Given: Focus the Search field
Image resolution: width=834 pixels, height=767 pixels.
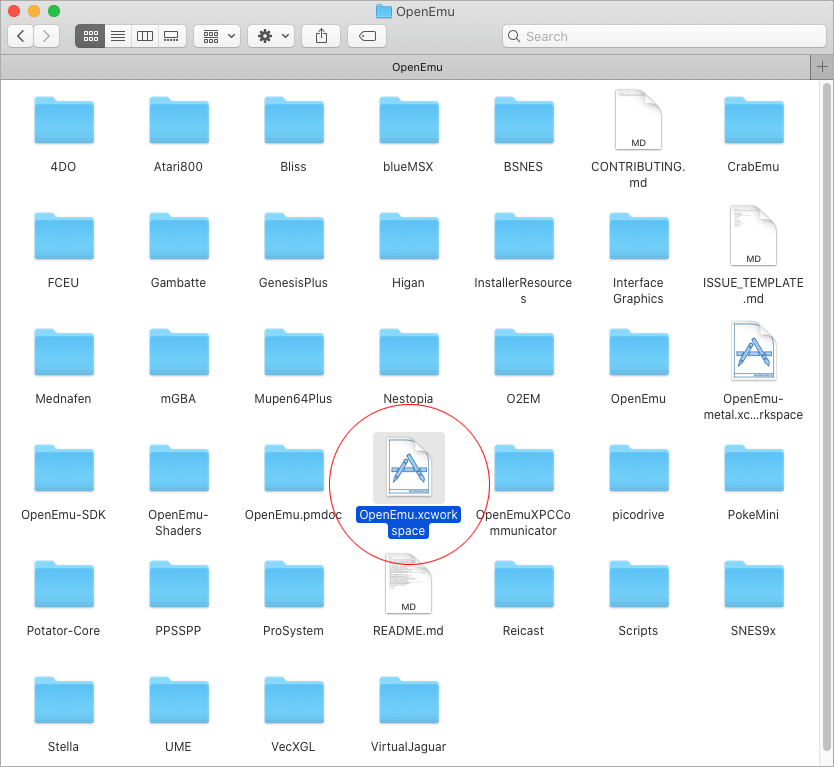Looking at the screenshot, I should (x=664, y=36).
